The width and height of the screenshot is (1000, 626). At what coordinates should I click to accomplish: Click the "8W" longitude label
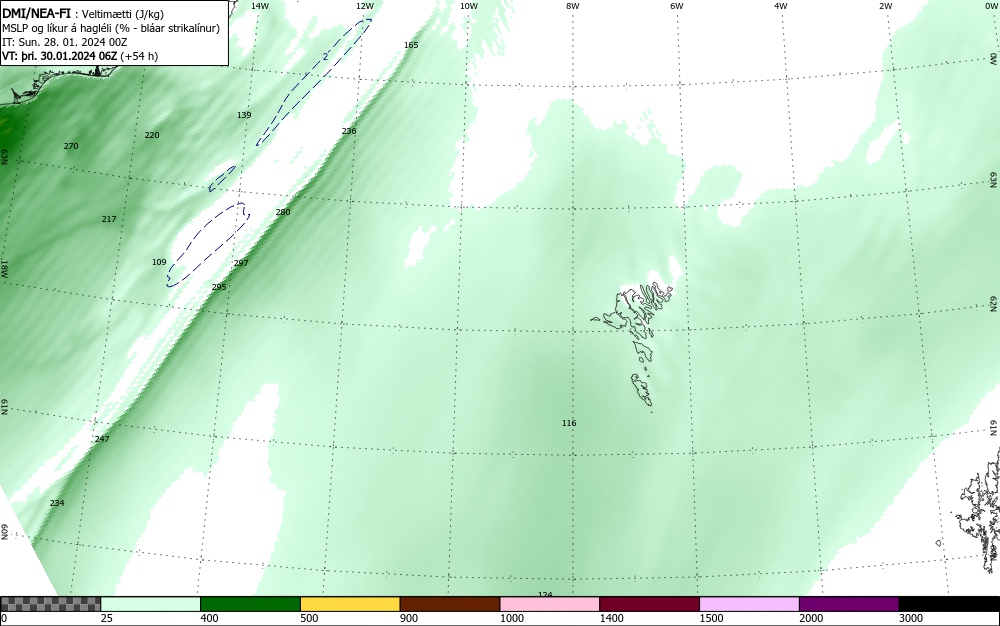pos(573,6)
